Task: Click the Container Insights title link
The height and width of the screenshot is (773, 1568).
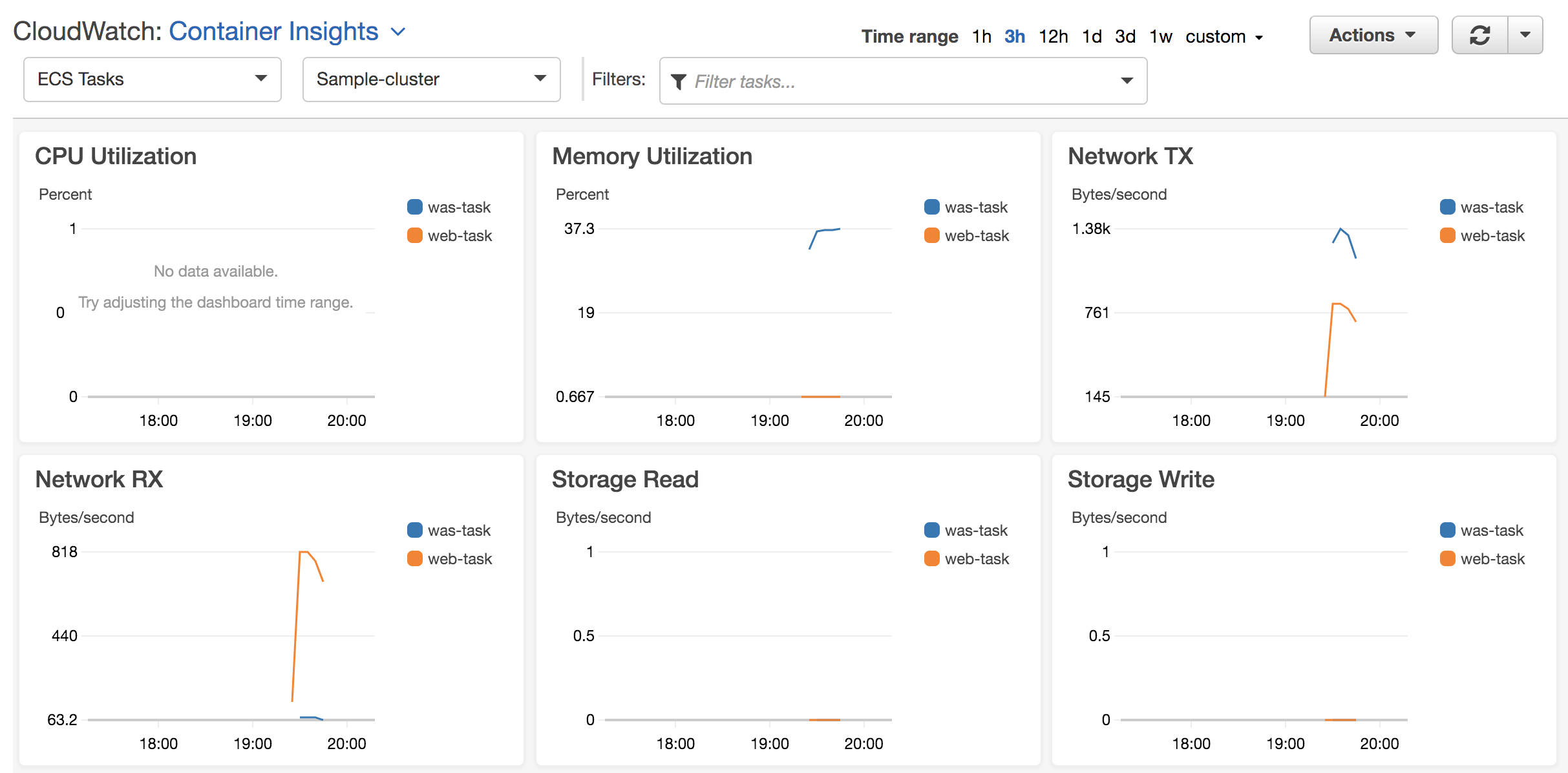Action: [273, 32]
